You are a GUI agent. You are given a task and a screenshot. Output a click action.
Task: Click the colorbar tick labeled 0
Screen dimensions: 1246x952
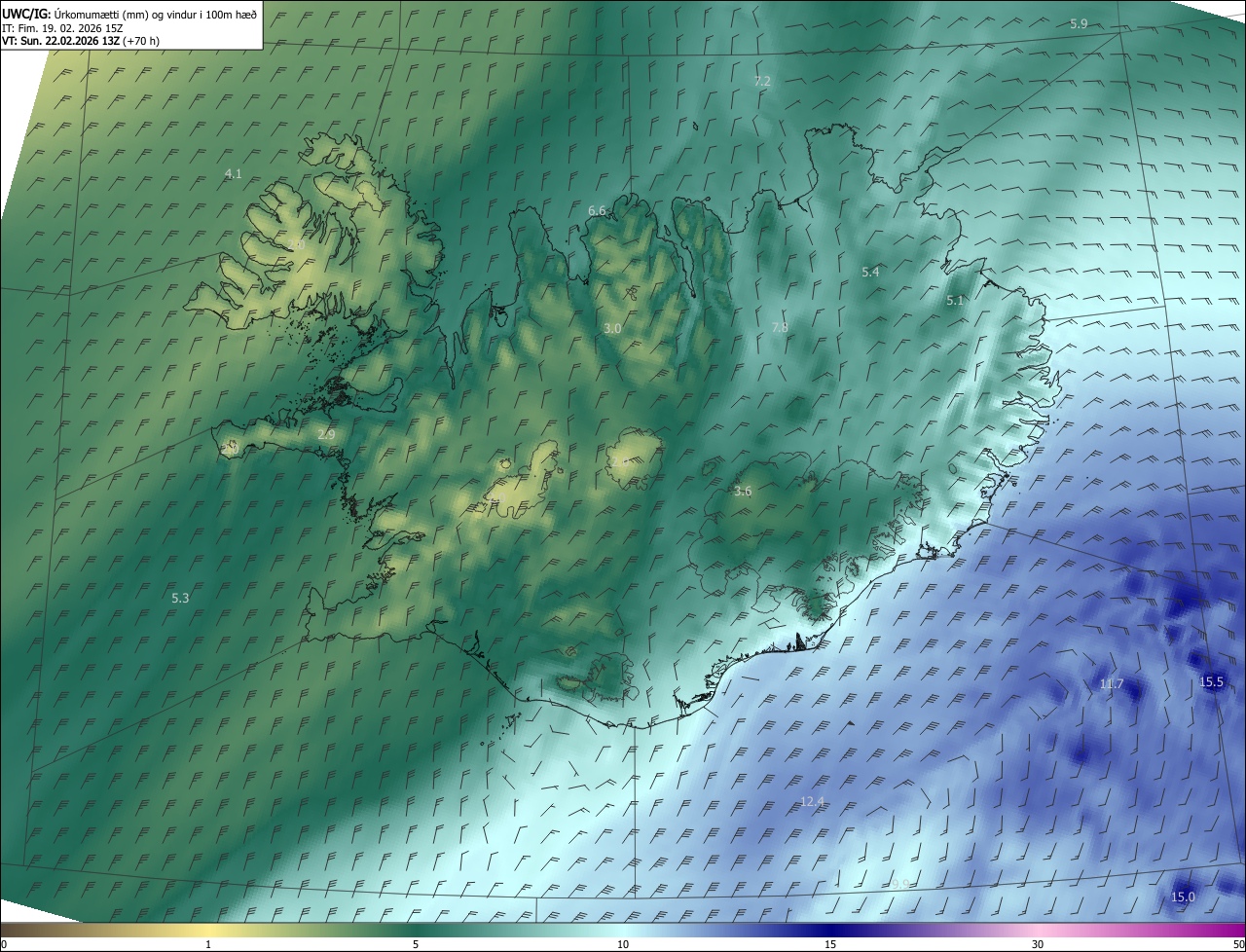point(4,944)
